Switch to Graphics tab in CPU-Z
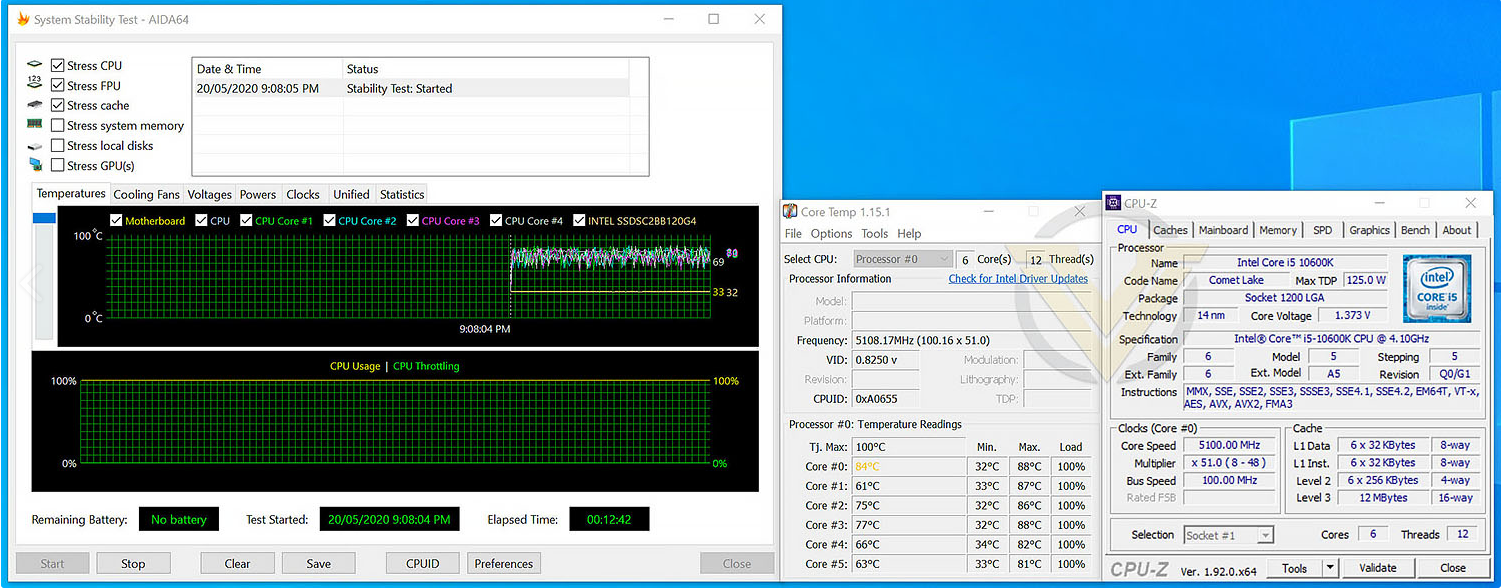 point(1369,230)
